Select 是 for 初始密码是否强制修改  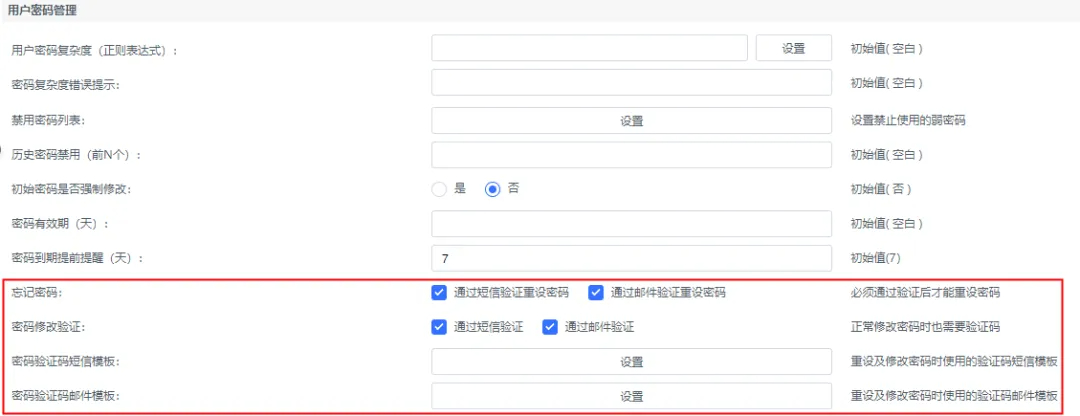pos(439,189)
